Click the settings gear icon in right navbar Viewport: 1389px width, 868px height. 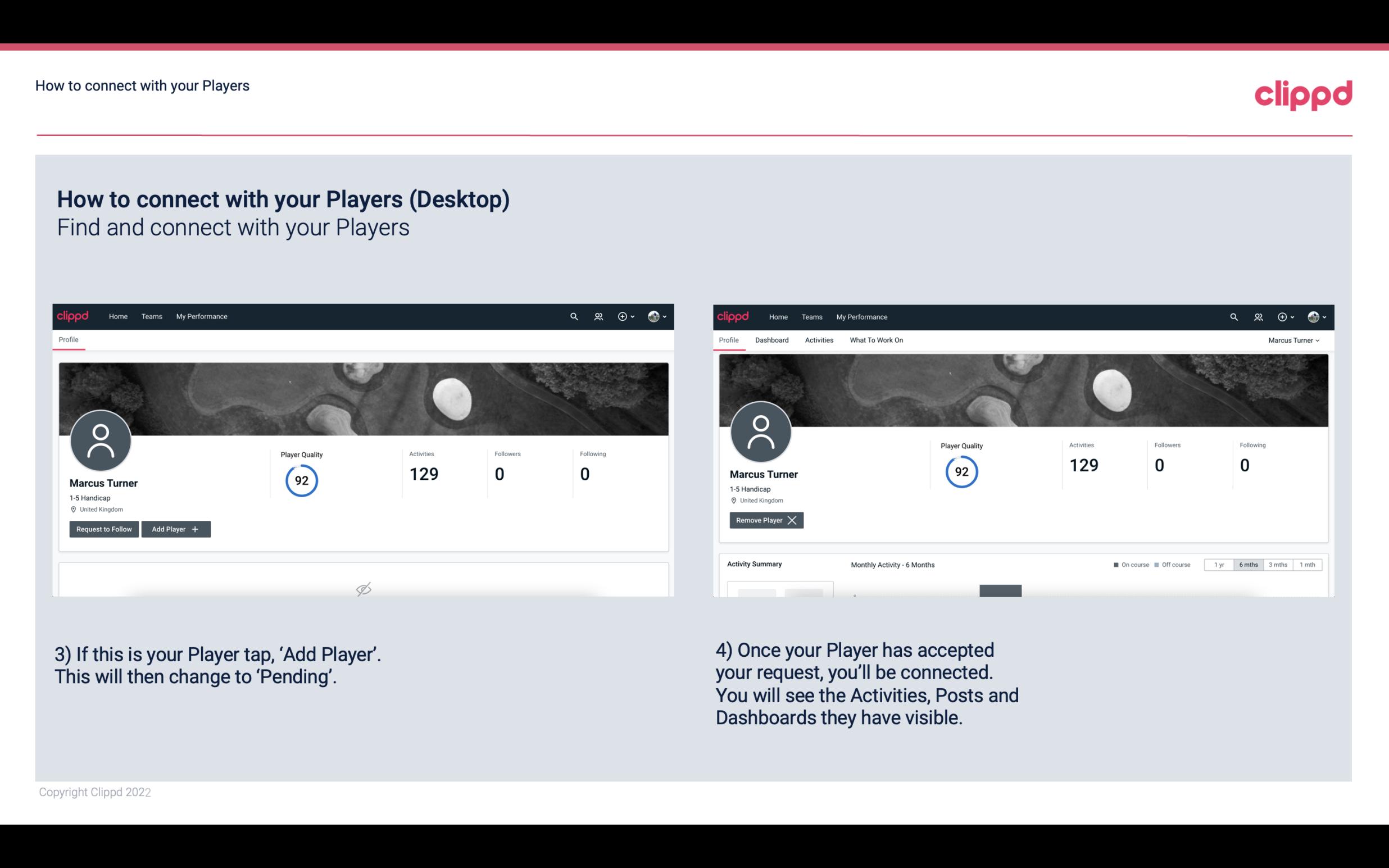click(1282, 317)
